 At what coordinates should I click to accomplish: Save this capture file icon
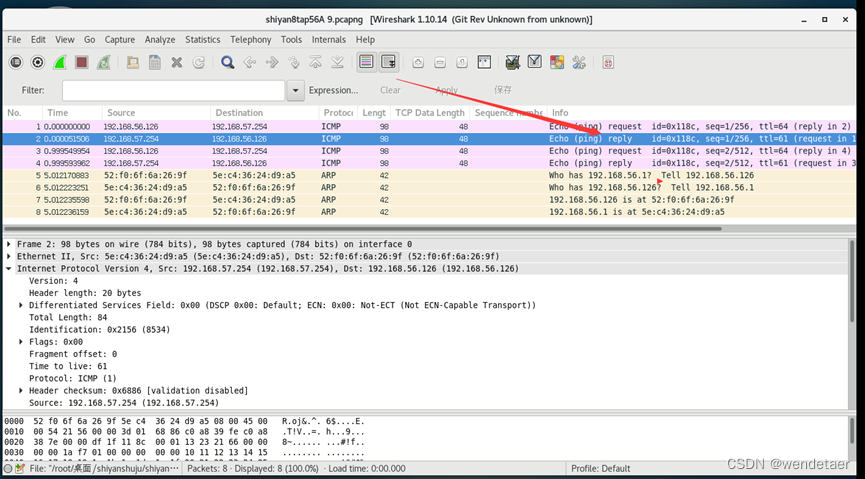click(155, 62)
